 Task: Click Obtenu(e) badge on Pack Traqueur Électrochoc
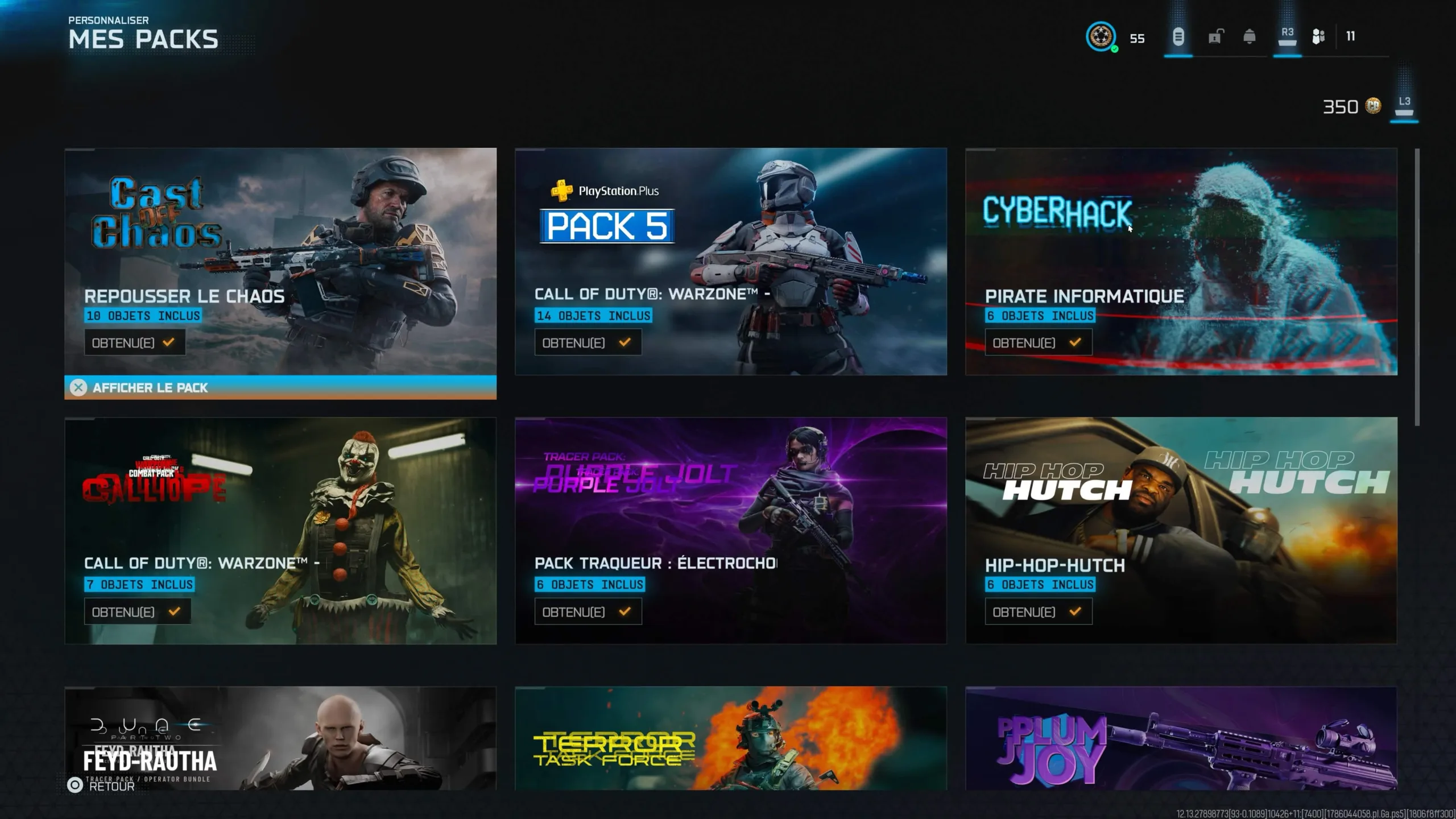coord(588,612)
